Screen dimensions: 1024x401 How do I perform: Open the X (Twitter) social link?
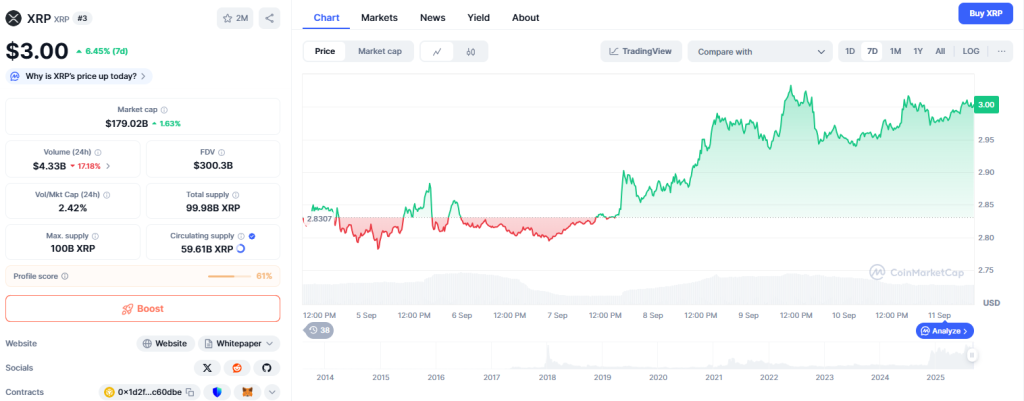pos(207,368)
